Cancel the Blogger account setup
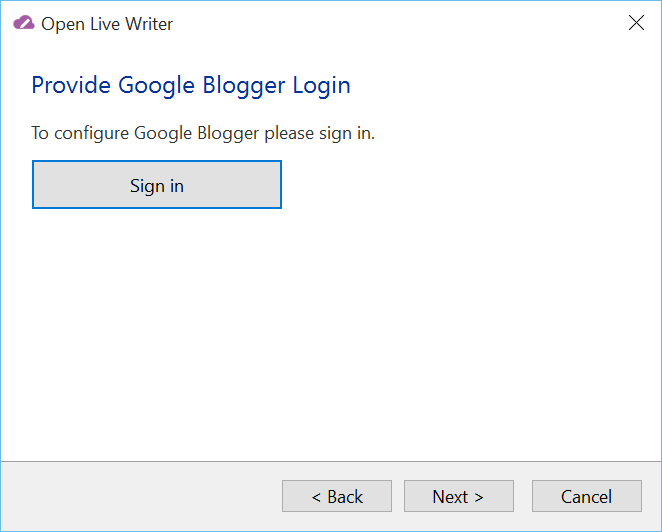Screen dimensions: 662x532 [587, 496]
